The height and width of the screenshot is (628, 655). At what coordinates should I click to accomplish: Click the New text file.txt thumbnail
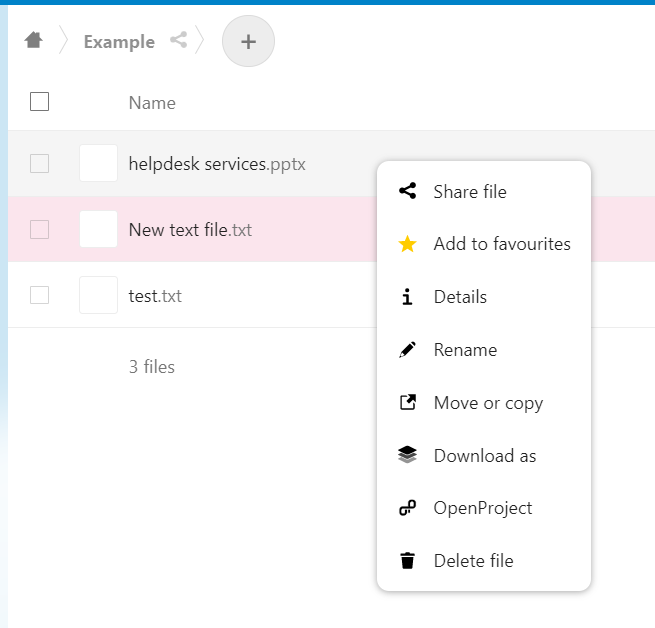pos(98,229)
